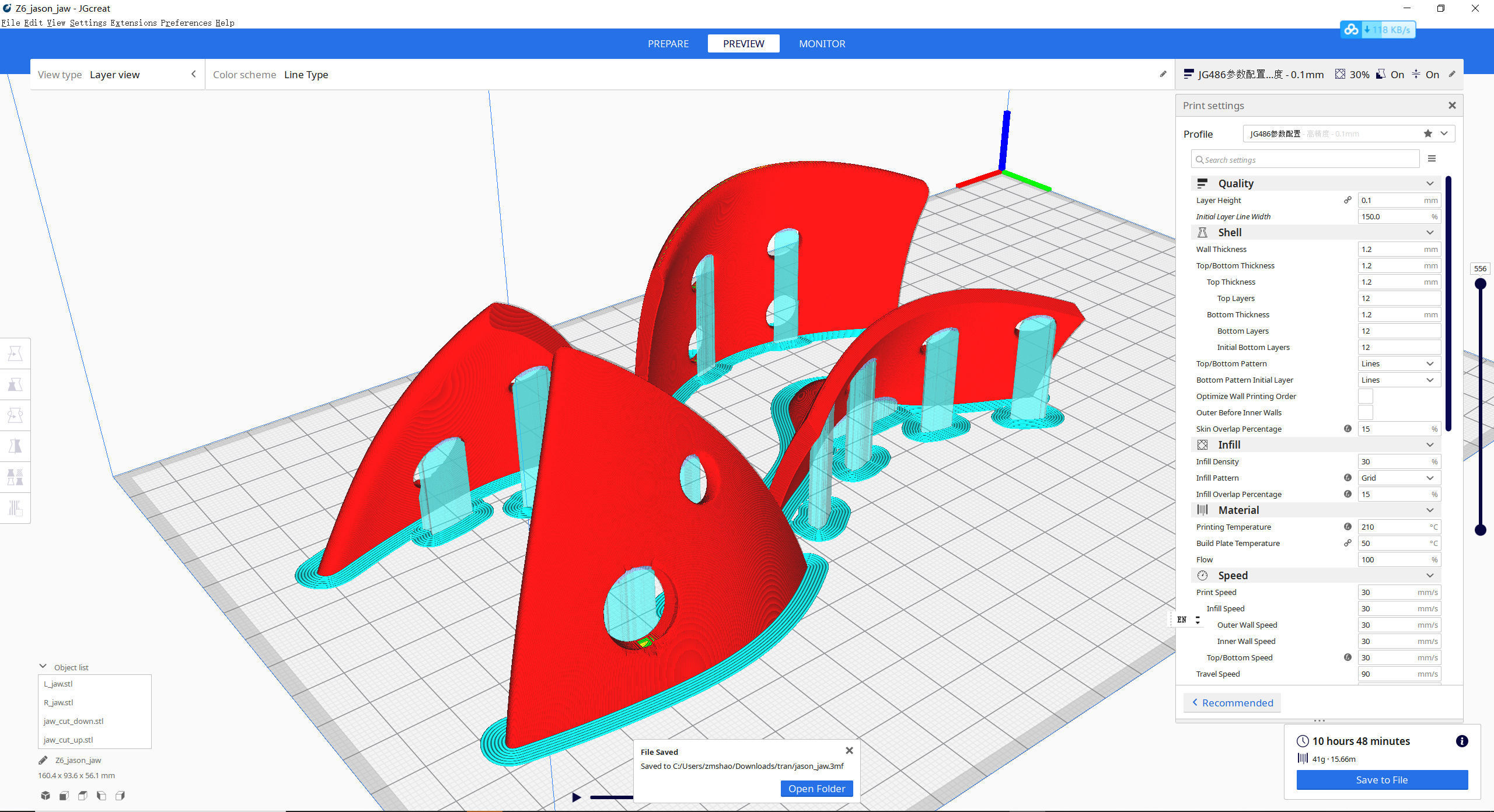
Task: Select the Mirror tool in left toolbar
Action: coord(15,446)
